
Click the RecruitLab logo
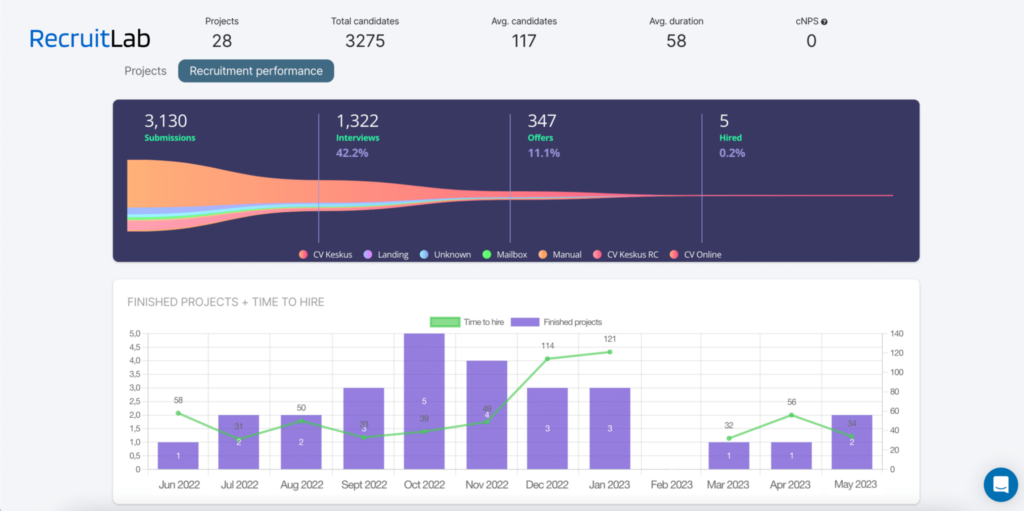point(89,39)
